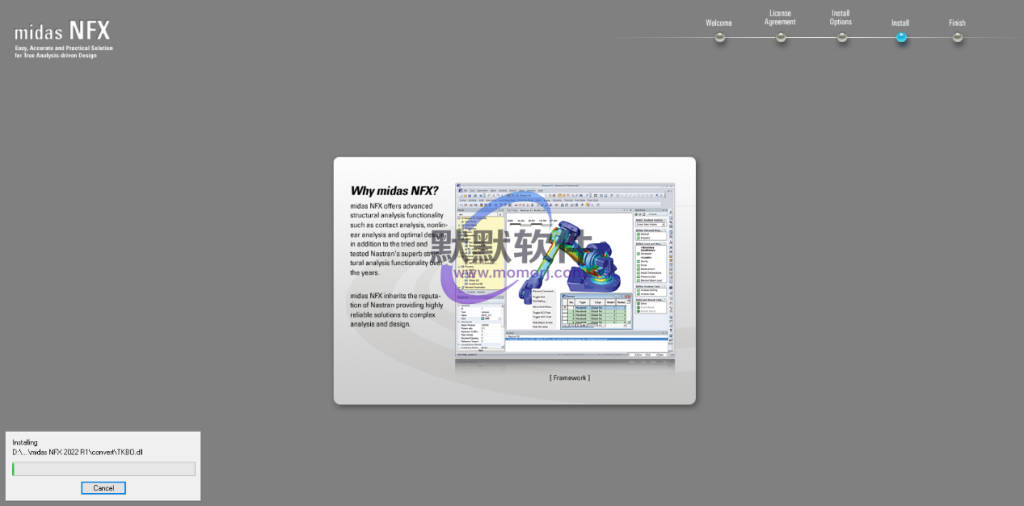
Task: Click the installing file path text
Action: [x=78, y=453]
